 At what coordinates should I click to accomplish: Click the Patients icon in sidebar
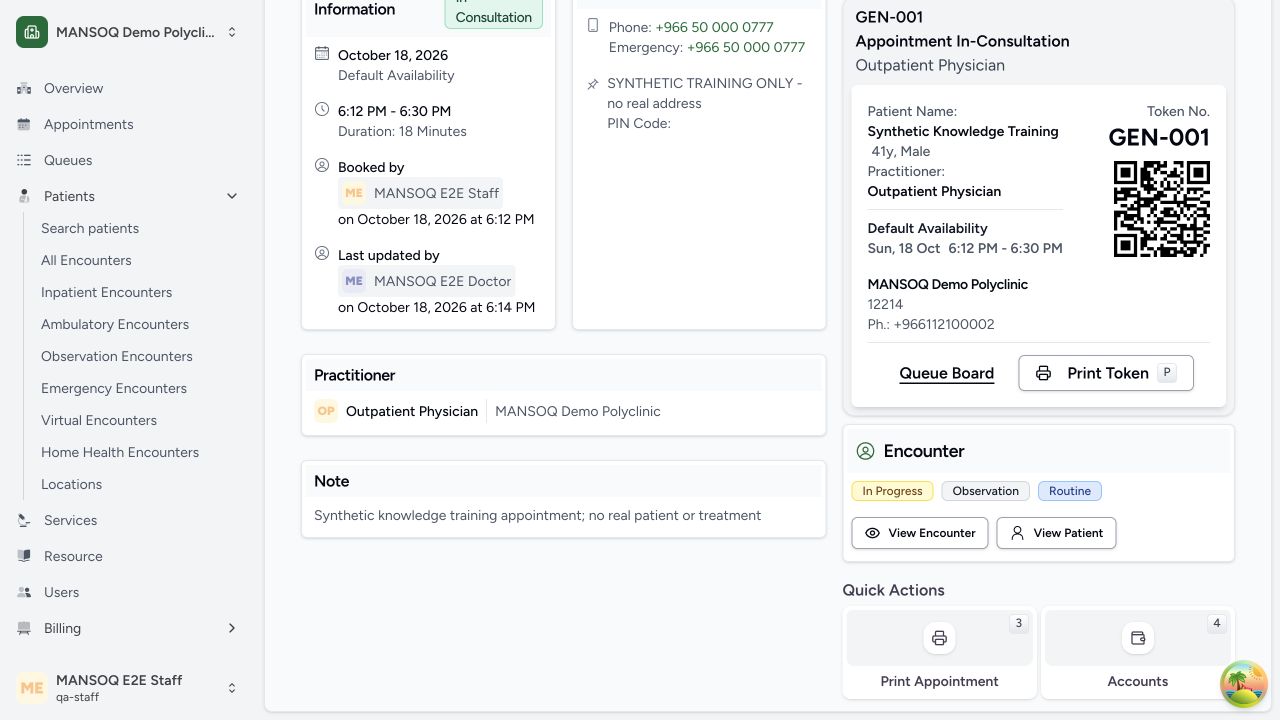[x=24, y=196]
